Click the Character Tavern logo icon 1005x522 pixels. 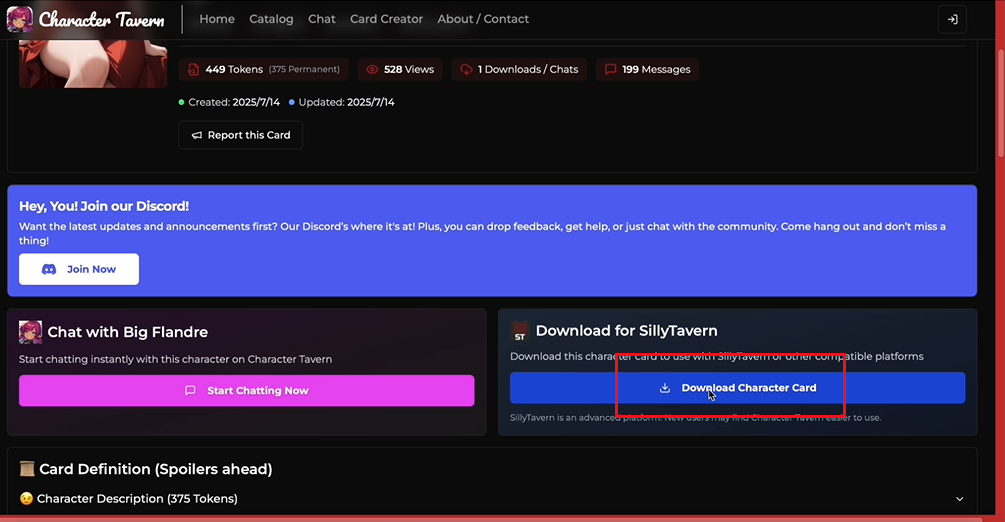(21, 19)
